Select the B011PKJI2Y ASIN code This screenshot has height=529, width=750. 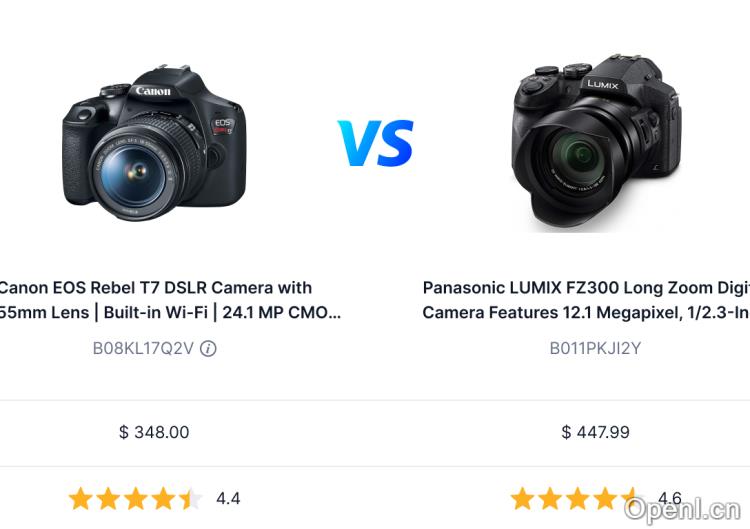(595, 349)
